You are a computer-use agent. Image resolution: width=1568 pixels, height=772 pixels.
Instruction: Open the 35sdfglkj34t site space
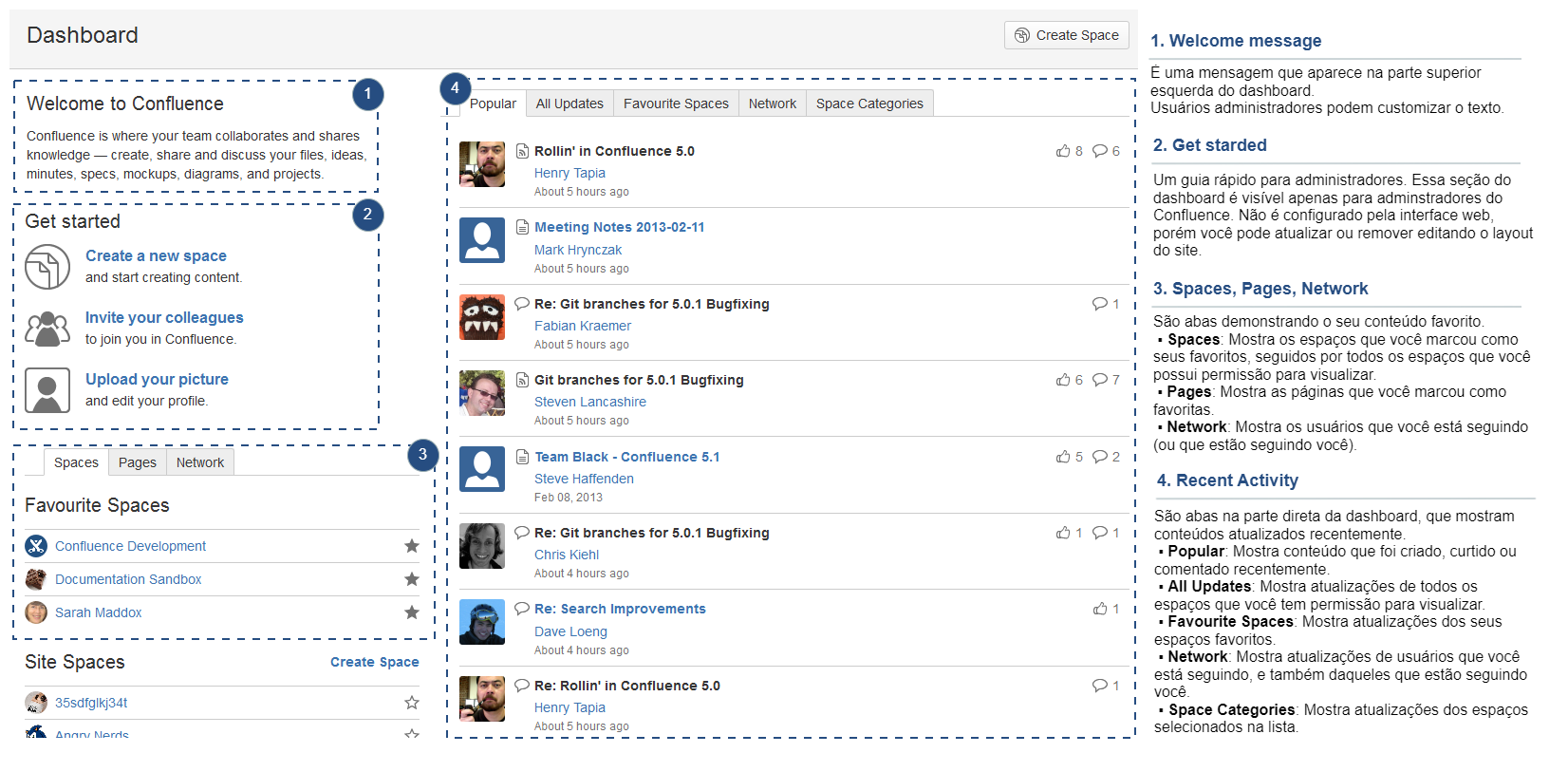[x=91, y=703]
